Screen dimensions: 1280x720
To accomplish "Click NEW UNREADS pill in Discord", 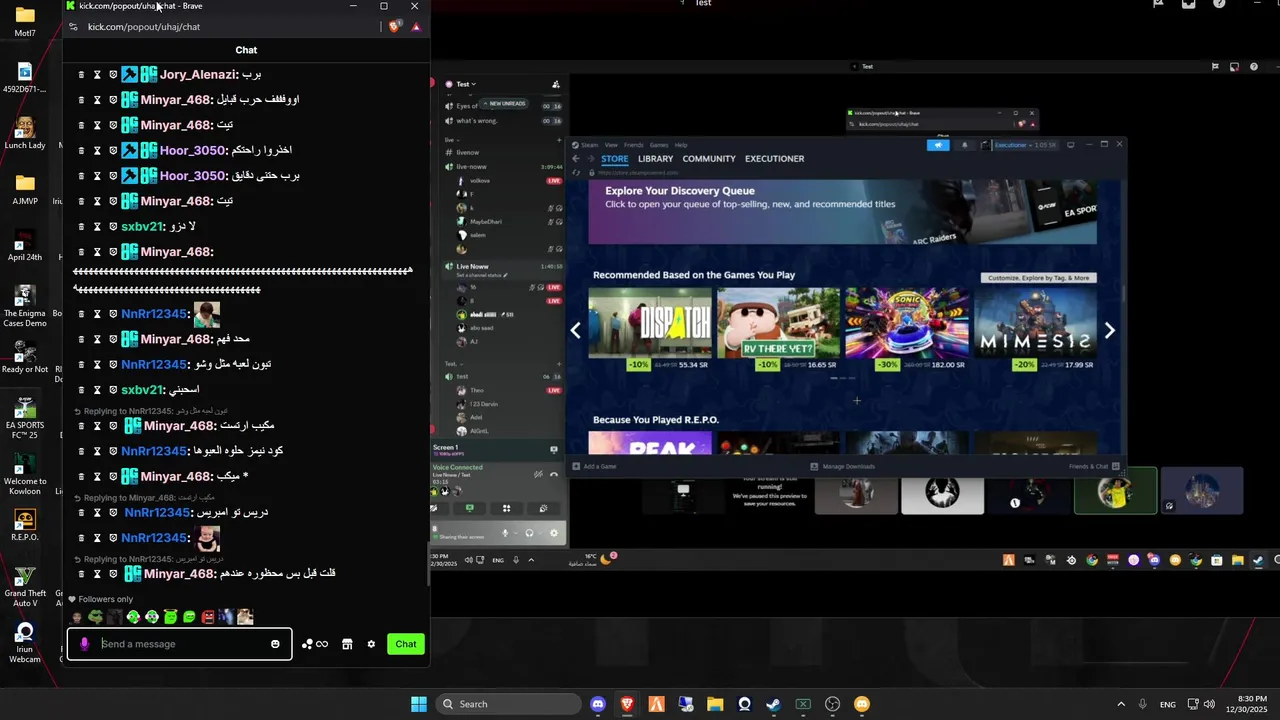I will (x=503, y=104).
